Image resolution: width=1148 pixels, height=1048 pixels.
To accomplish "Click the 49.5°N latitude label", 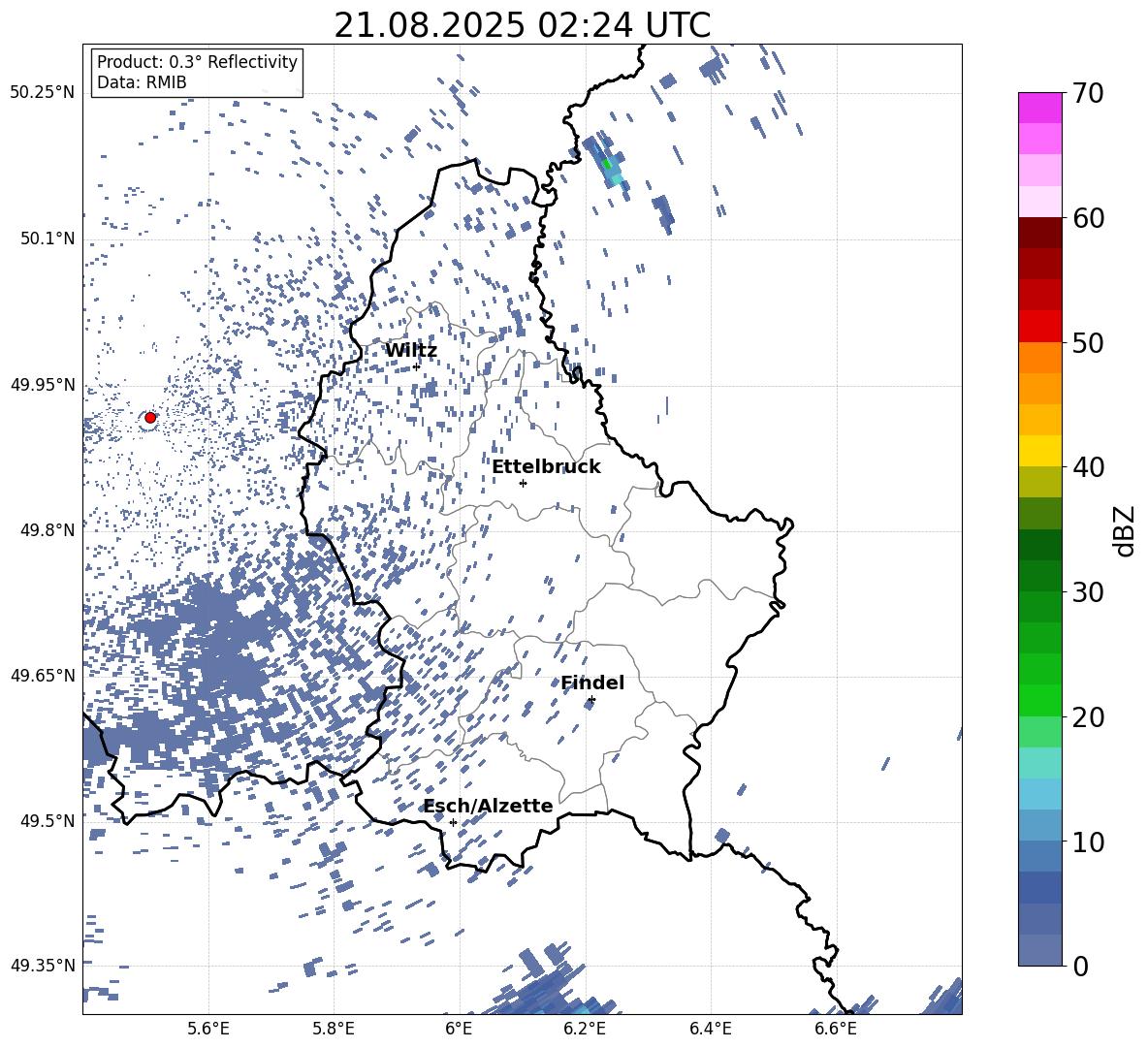I will (x=47, y=821).
